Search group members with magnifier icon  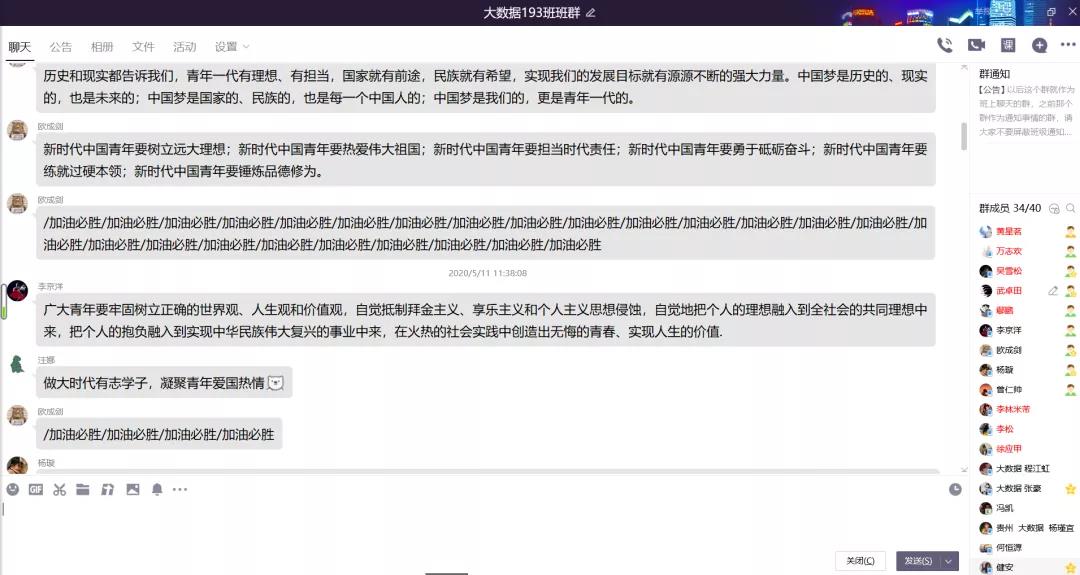pyautogui.click(x=1070, y=208)
